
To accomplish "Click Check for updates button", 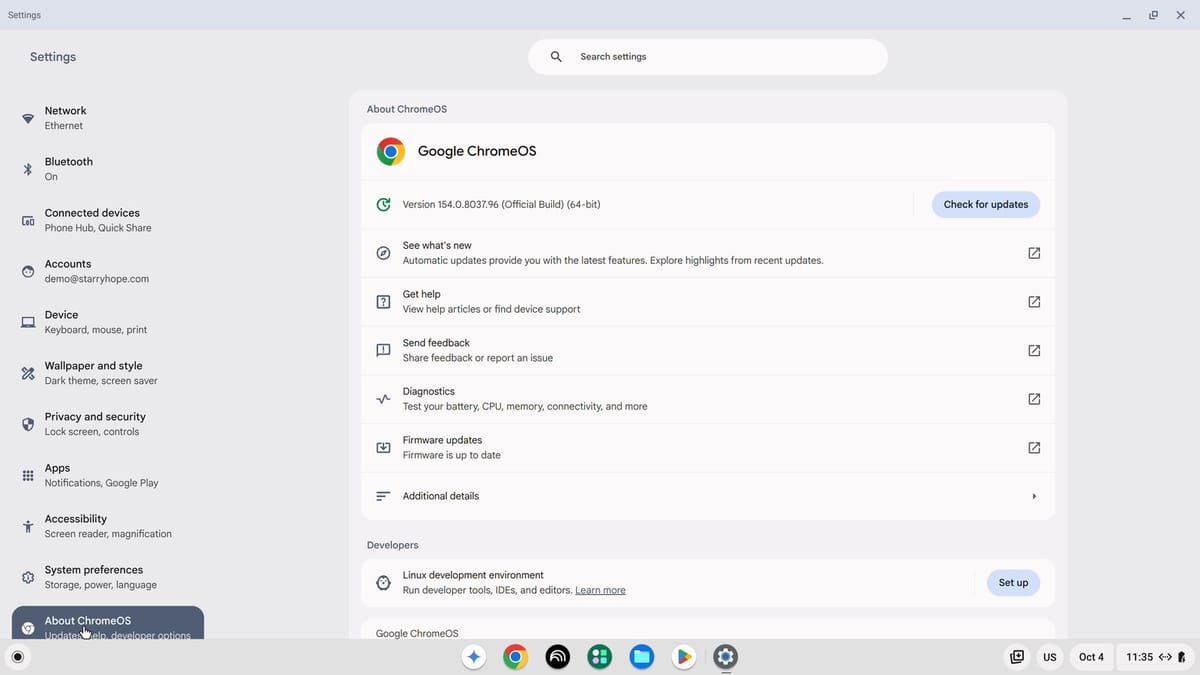I will [x=986, y=204].
